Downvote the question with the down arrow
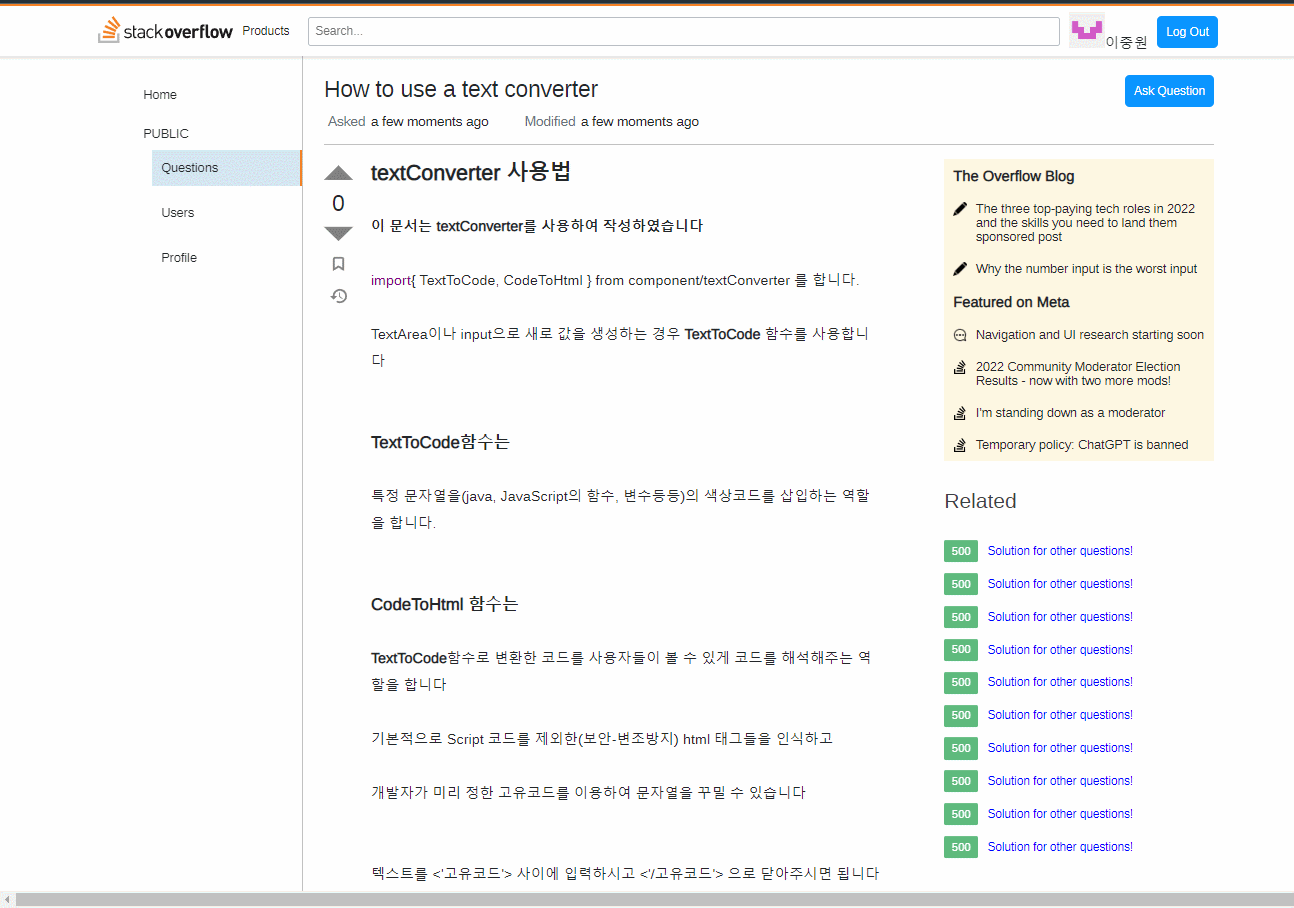Image resolution: width=1294 pixels, height=908 pixels. (338, 234)
